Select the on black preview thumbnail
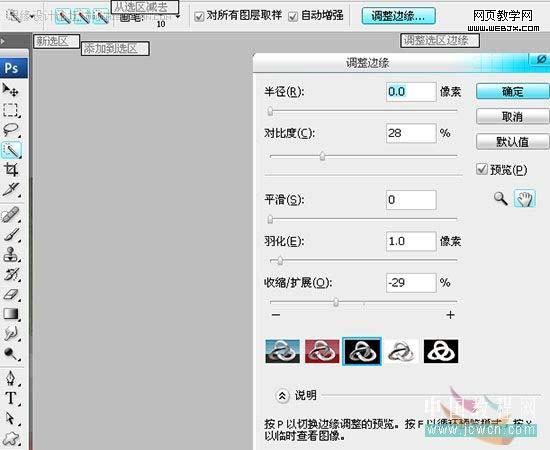Image resolution: width=550 pixels, height=450 pixels. click(x=362, y=351)
